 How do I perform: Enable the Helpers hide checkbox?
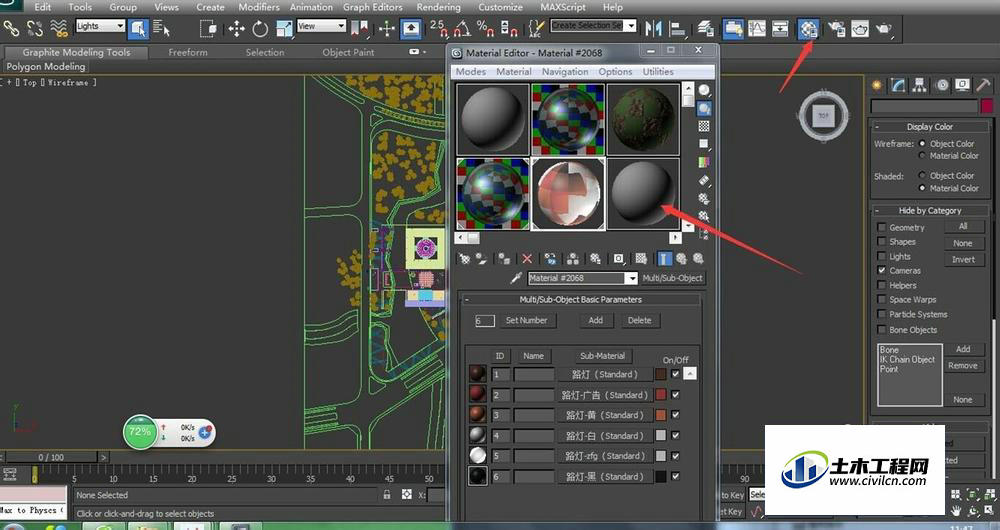[881, 285]
